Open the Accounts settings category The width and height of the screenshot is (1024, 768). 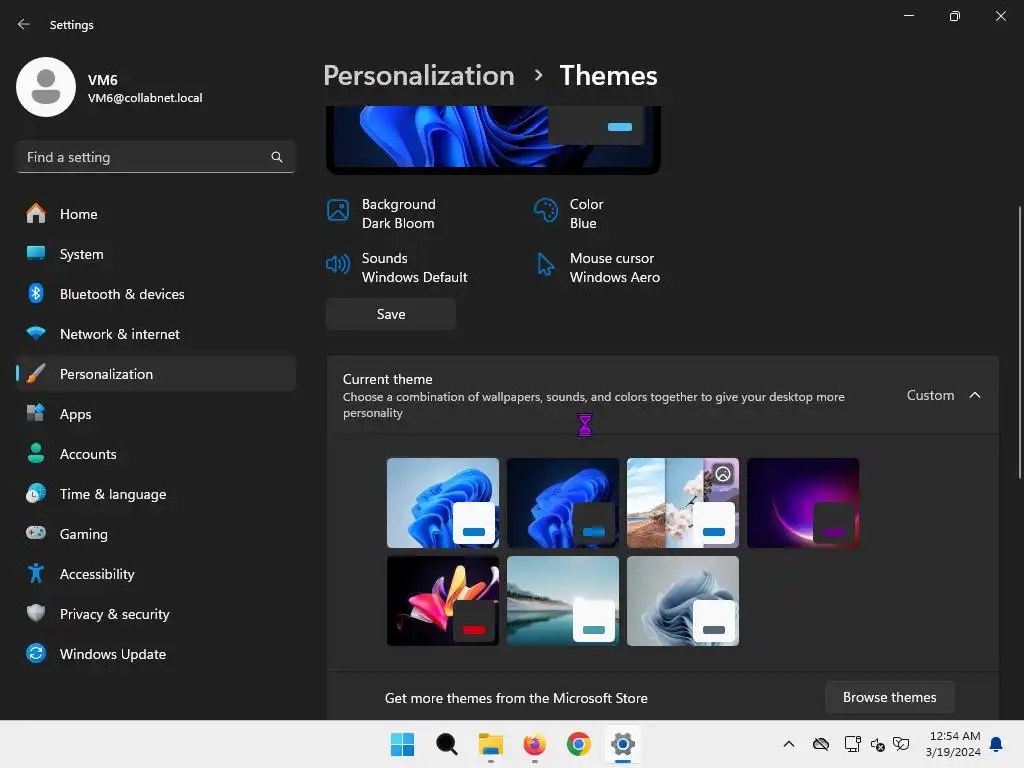pos(155,453)
